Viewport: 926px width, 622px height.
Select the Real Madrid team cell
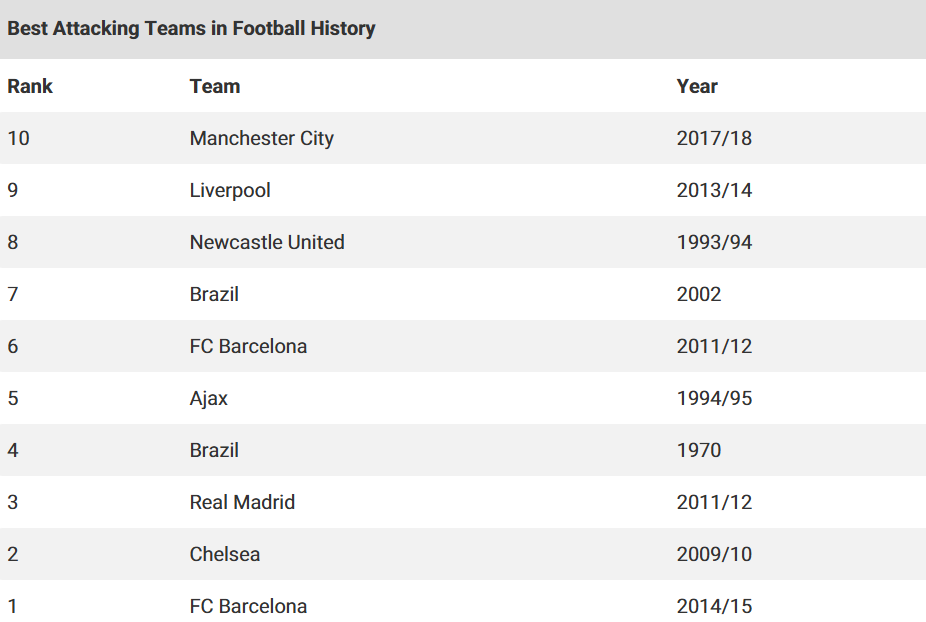point(242,502)
